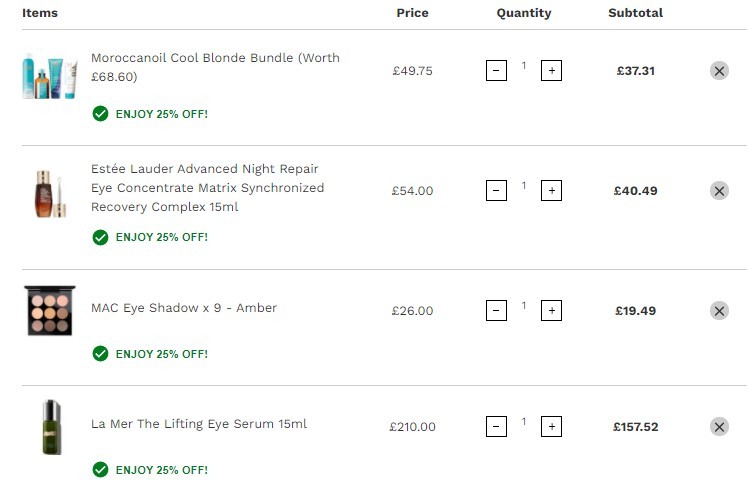Remove Estée Lauder Night Repair item

pos(719,191)
